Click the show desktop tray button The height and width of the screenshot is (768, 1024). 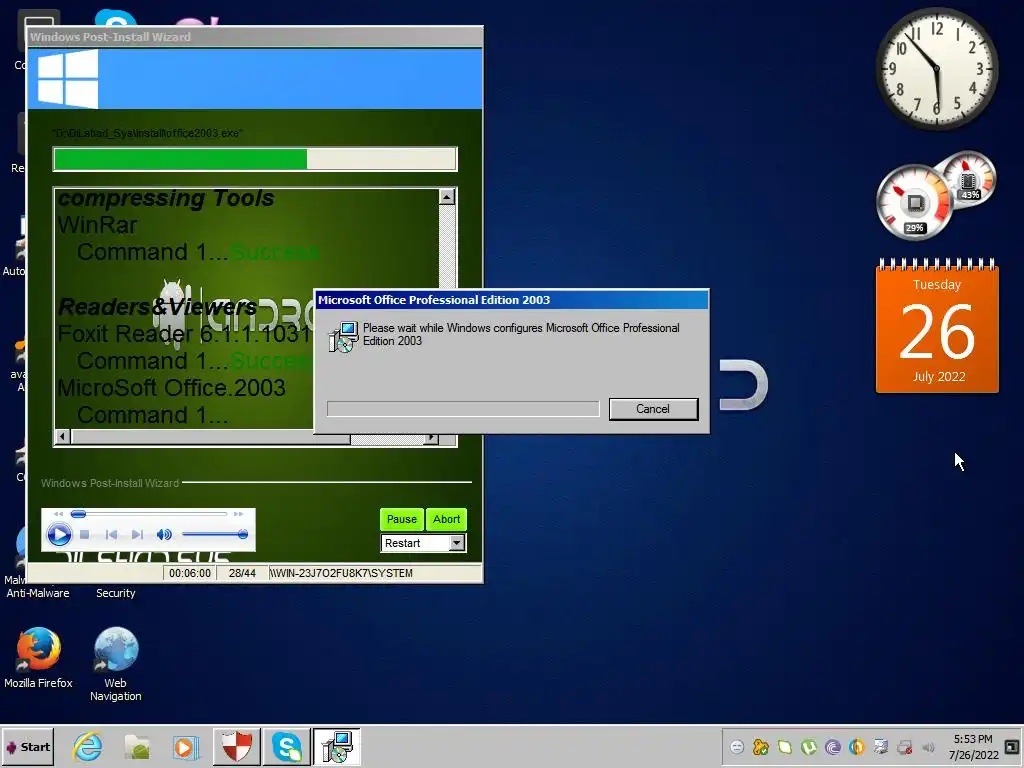(1012, 746)
